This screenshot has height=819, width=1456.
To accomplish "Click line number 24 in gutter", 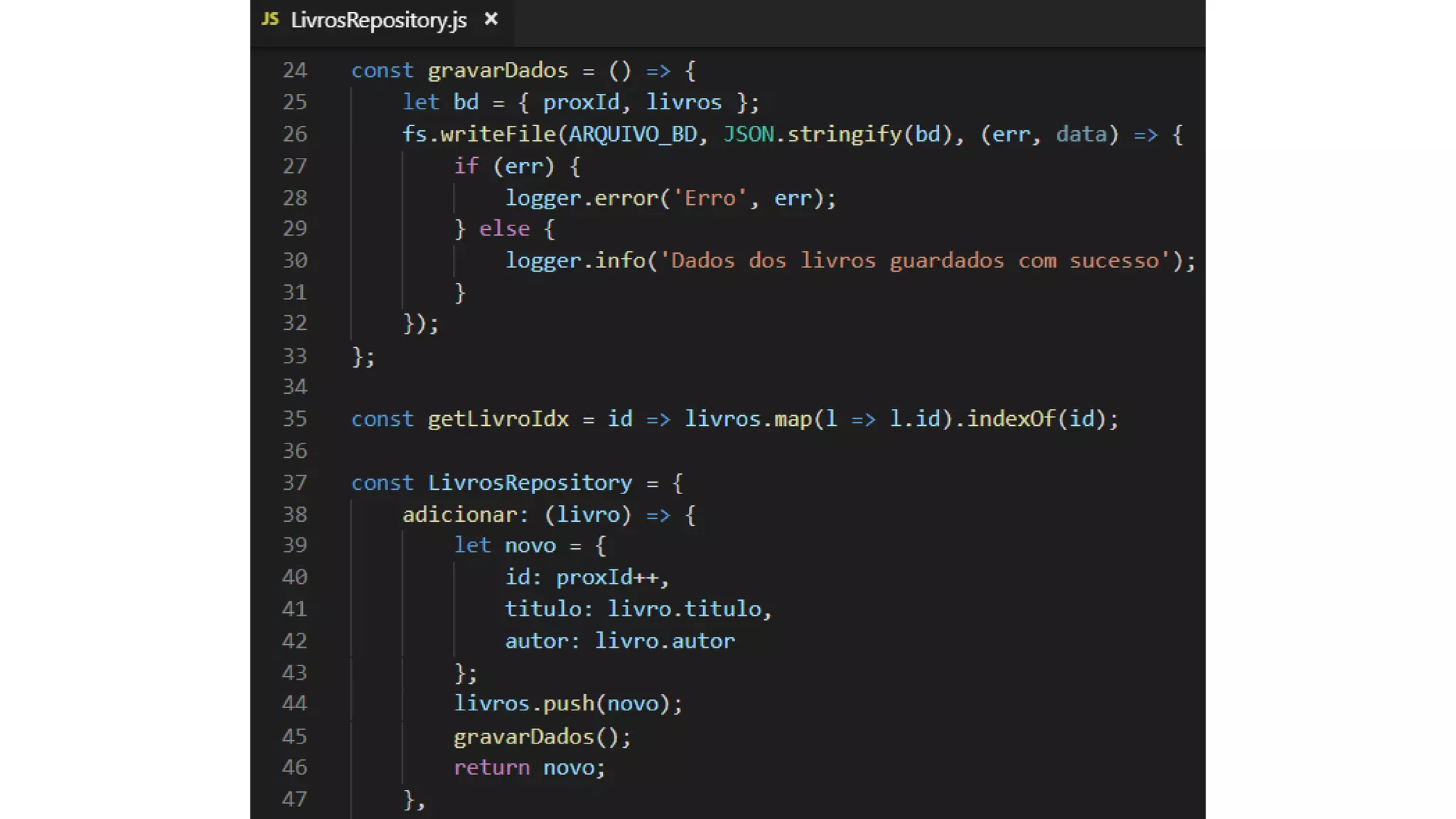I will click(294, 70).
